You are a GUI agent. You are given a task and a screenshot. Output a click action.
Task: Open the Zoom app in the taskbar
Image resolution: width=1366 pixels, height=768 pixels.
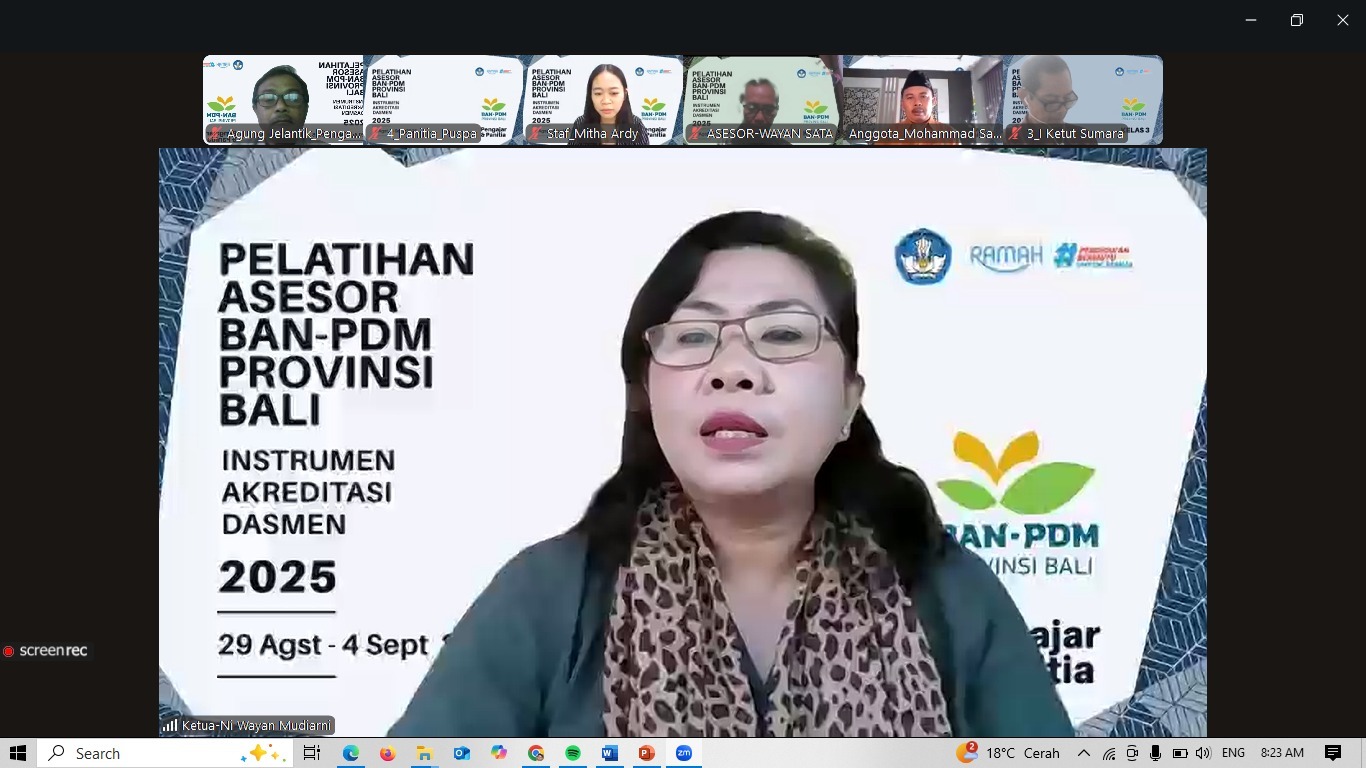(684, 753)
